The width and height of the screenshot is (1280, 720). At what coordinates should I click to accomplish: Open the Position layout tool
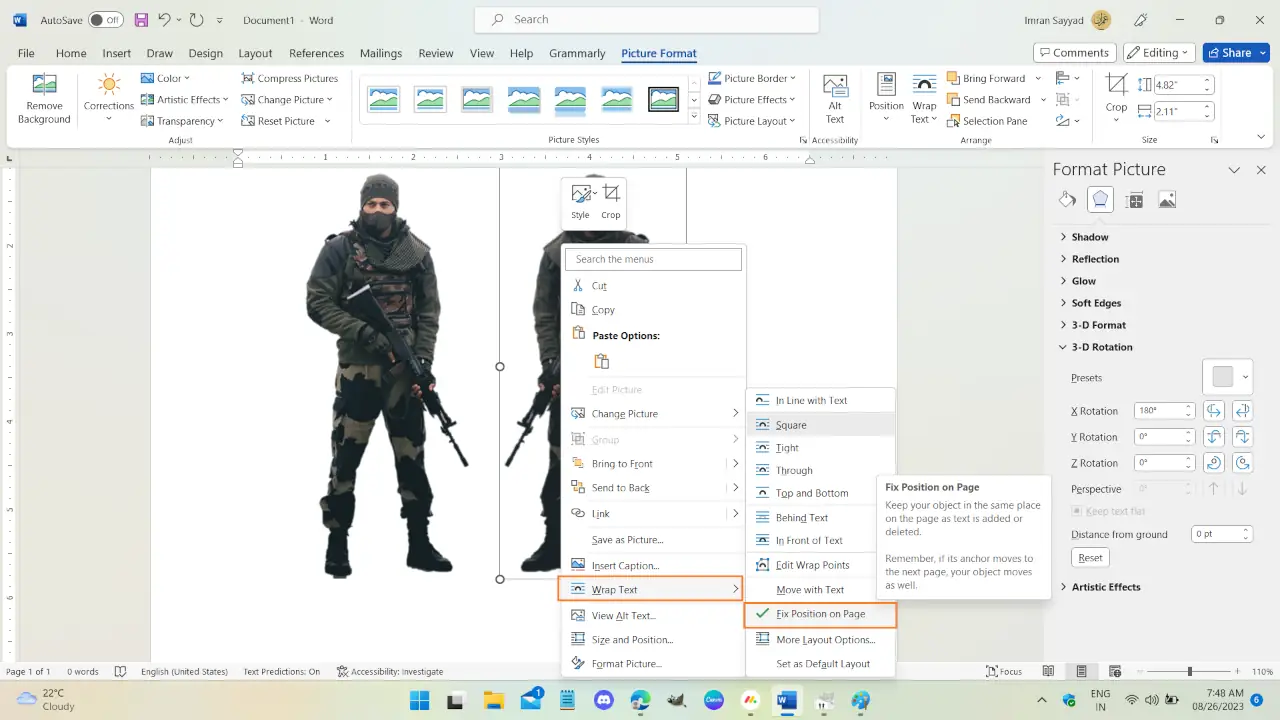pyautogui.click(x=886, y=98)
